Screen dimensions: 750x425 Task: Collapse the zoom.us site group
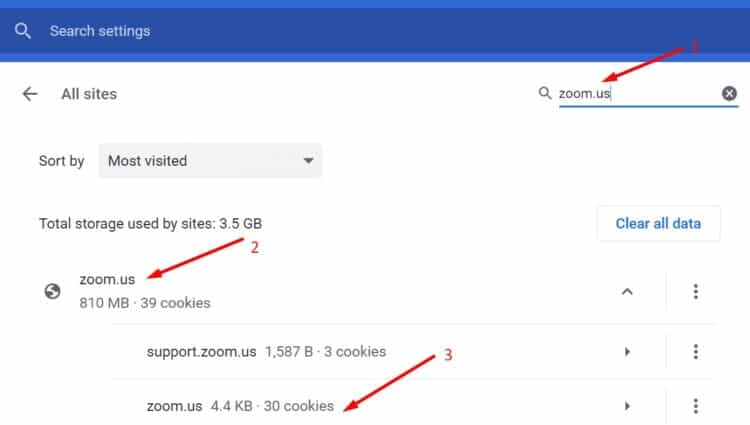[x=627, y=291]
